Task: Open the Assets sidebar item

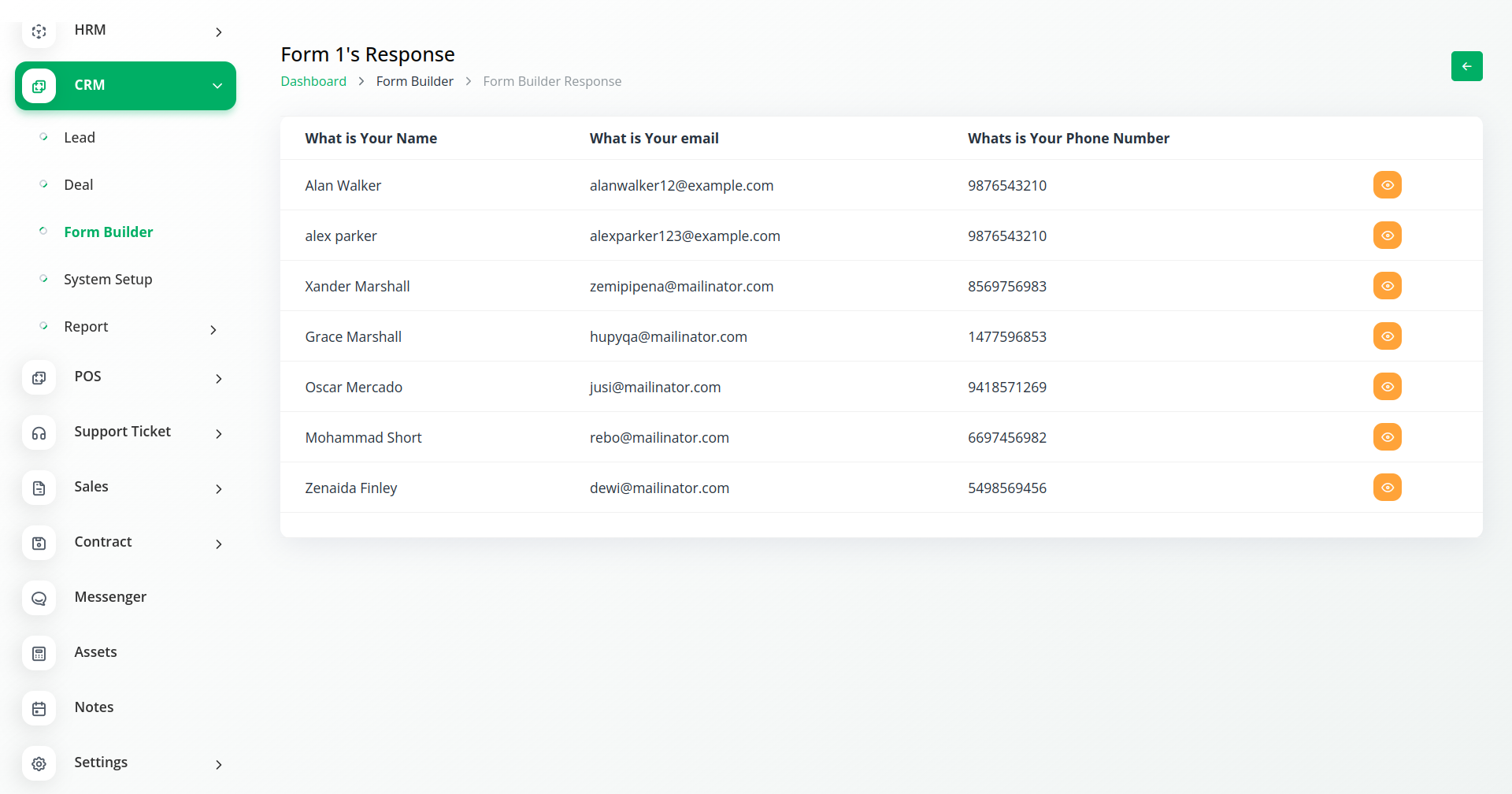Action: point(95,652)
